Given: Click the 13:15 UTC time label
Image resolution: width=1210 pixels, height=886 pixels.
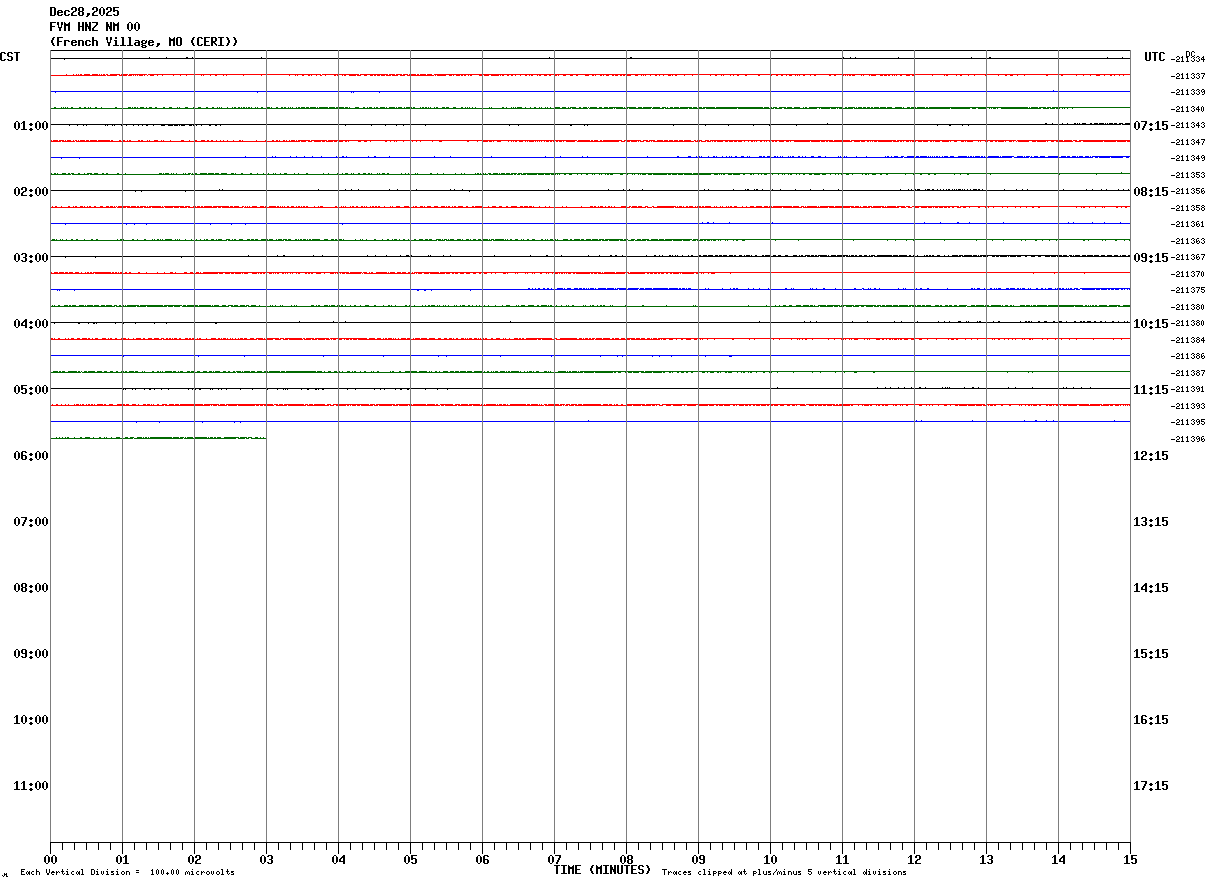Looking at the screenshot, I should click(1150, 521).
